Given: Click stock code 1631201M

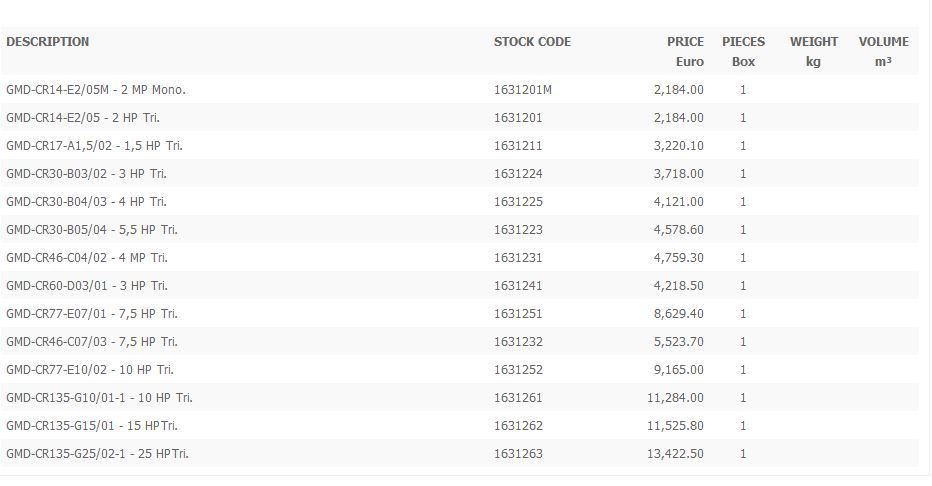Looking at the screenshot, I should click(x=522, y=90).
